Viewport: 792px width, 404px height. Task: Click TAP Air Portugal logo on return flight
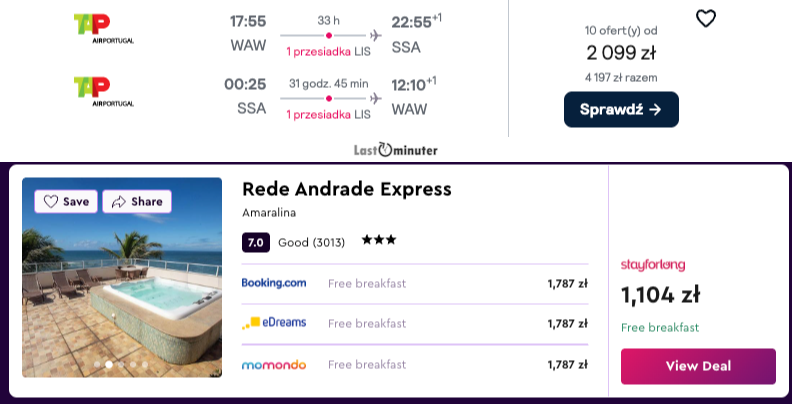pyautogui.click(x=104, y=91)
